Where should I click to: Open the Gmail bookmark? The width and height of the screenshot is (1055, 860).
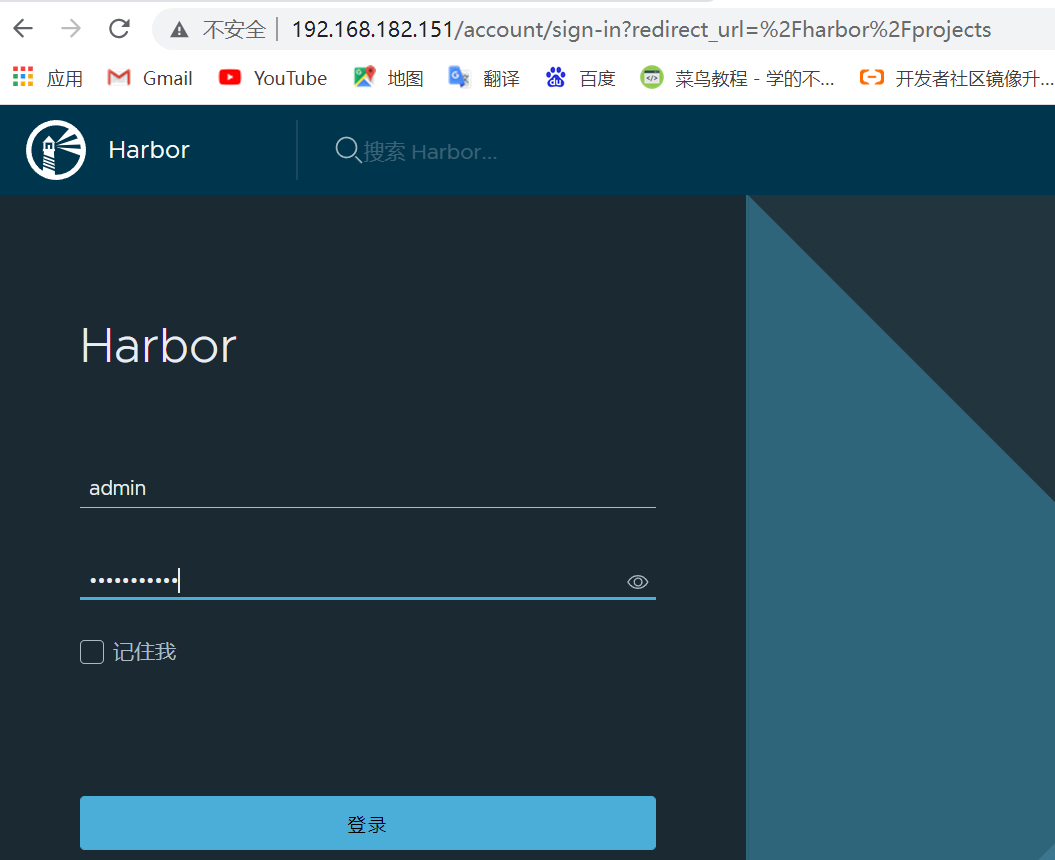pos(149,78)
